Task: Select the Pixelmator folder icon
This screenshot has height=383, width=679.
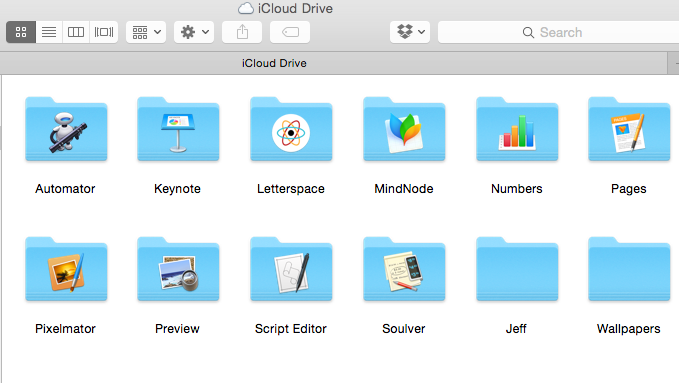Action: pos(66,269)
